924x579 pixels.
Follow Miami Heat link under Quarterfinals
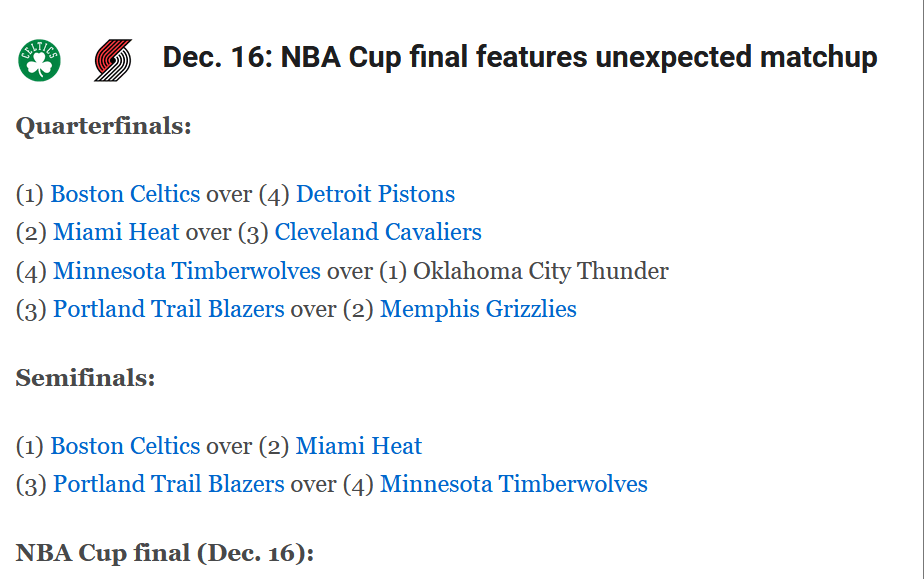[x=116, y=232]
